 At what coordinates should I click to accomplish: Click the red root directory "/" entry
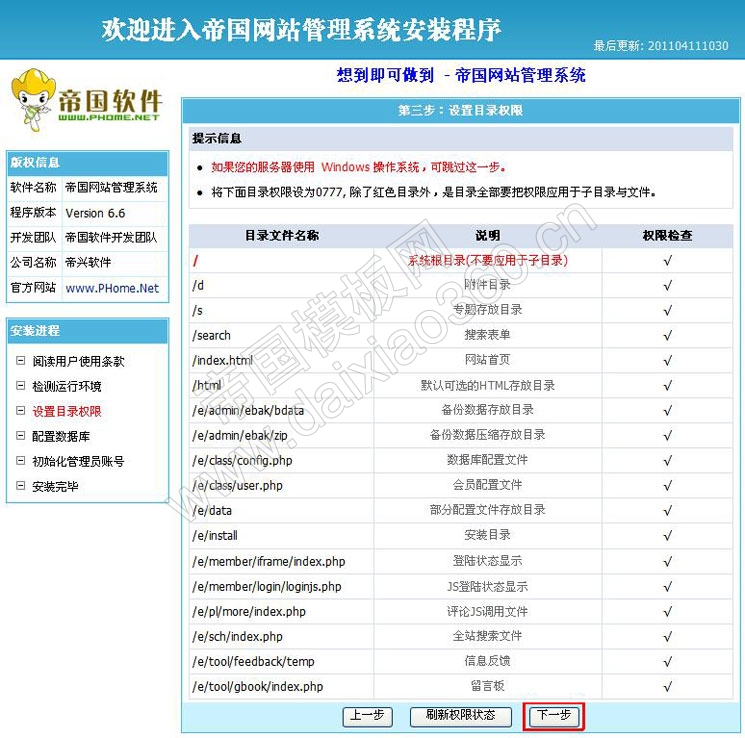195,260
